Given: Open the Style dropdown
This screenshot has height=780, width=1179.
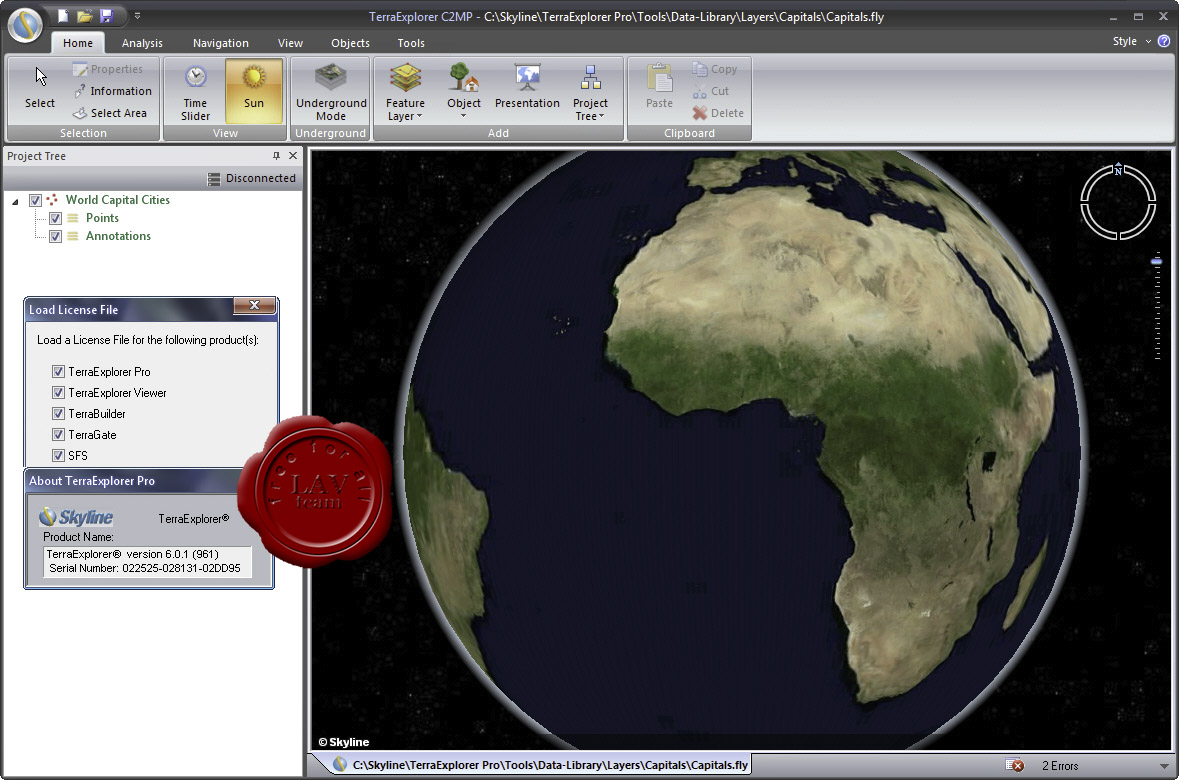Looking at the screenshot, I should (1131, 41).
